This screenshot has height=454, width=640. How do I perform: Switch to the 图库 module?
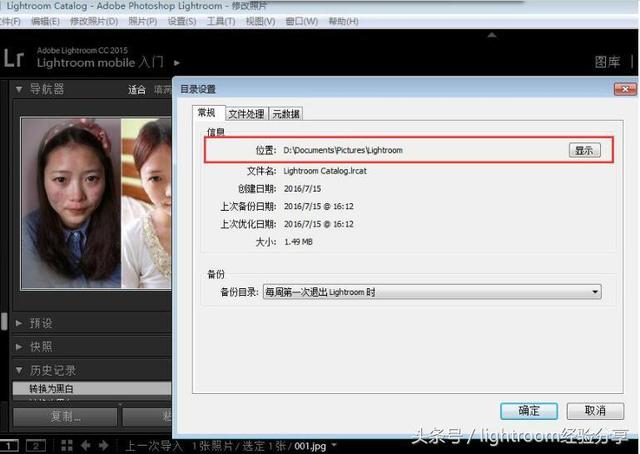607,62
